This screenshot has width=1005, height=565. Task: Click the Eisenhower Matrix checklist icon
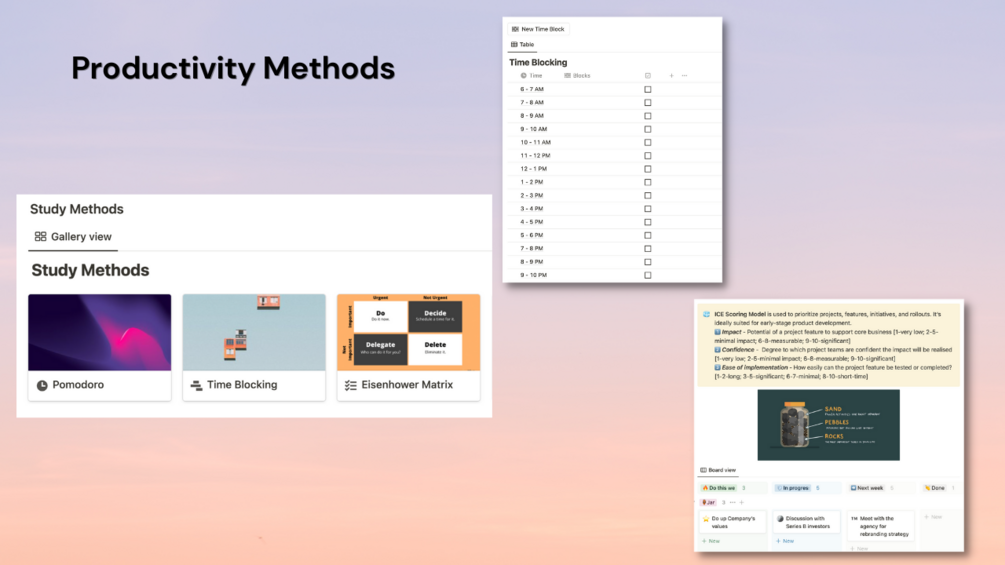[351, 386]
